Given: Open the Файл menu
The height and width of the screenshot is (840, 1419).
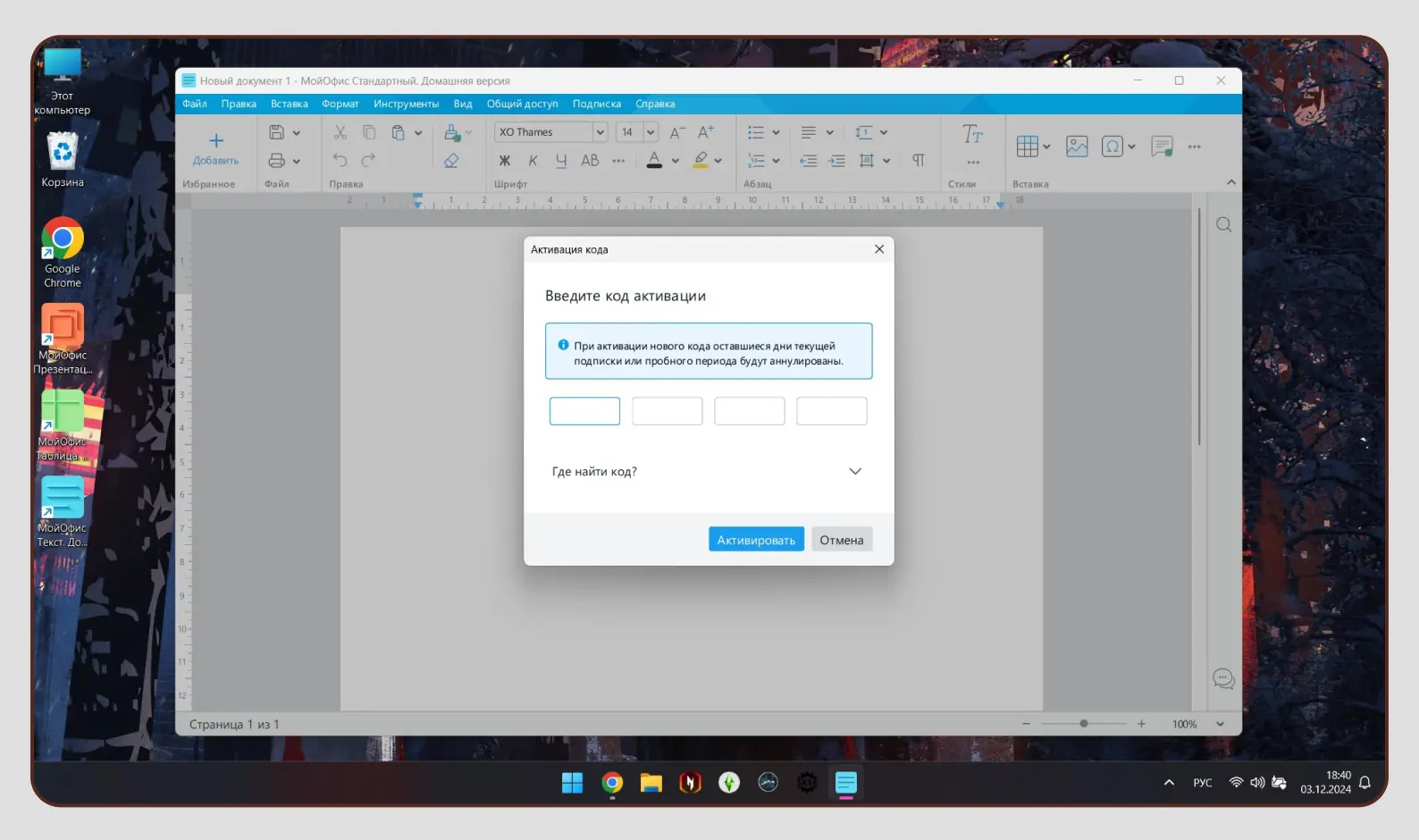Looking at the screenshot, I should click(x=195, y=105).
